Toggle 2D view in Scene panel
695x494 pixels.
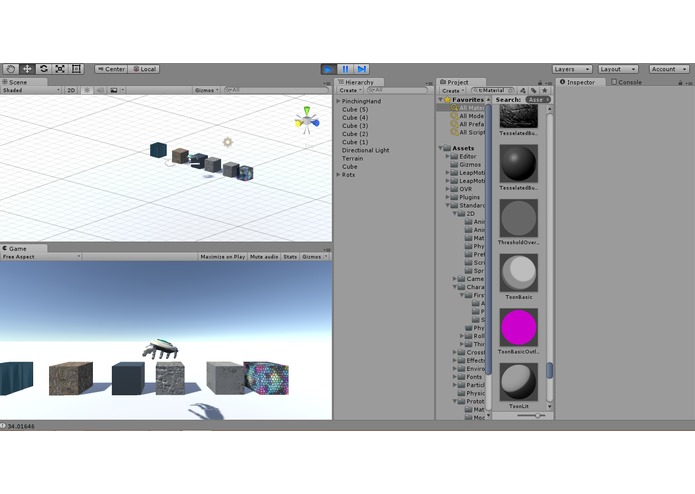71,90
